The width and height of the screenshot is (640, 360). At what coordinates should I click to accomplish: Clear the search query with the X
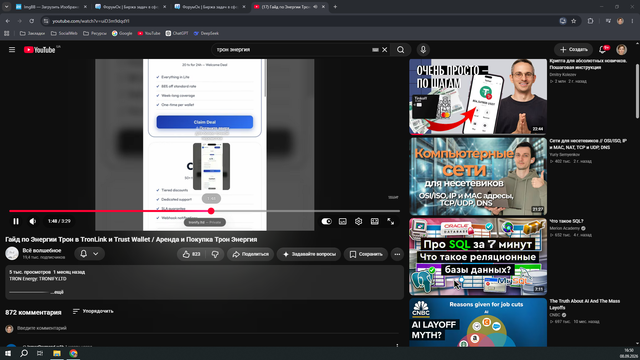384,50
